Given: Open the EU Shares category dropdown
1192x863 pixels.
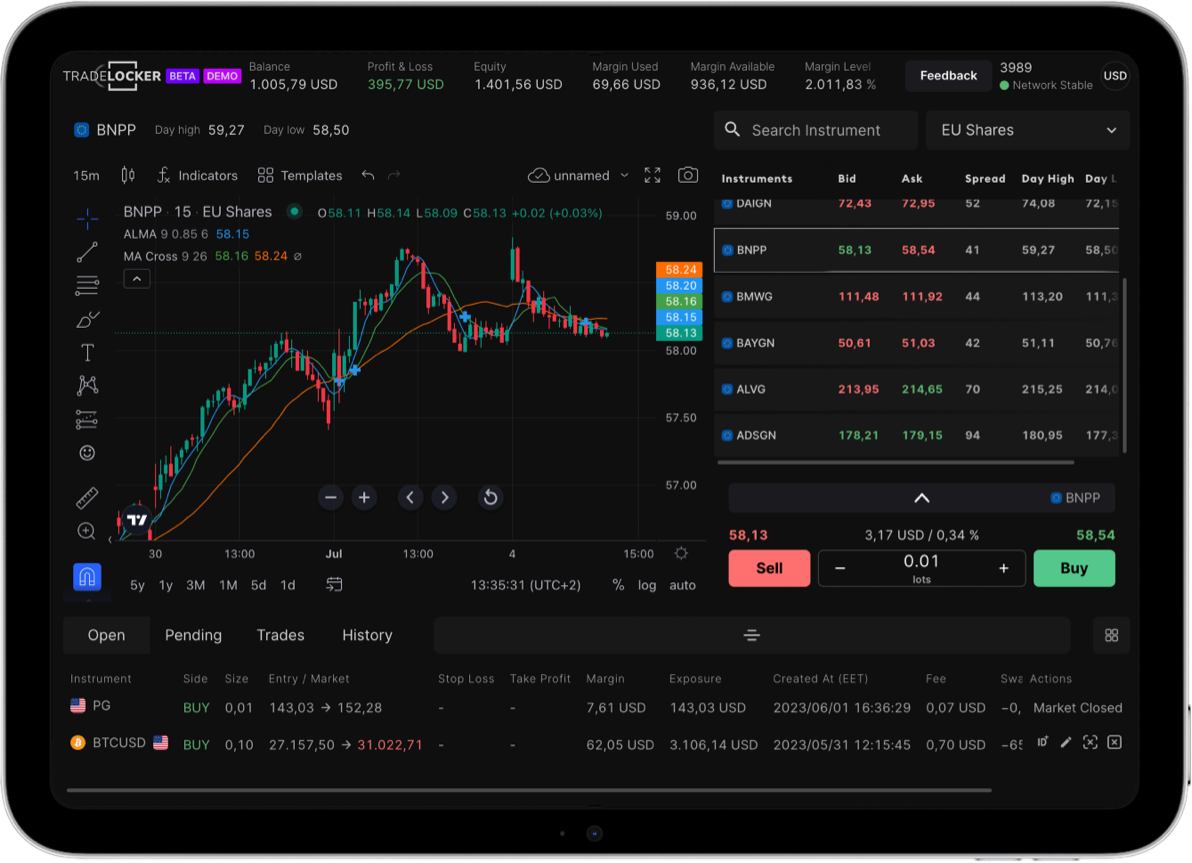Looking at the screenshot, I should coord(1028,130).
